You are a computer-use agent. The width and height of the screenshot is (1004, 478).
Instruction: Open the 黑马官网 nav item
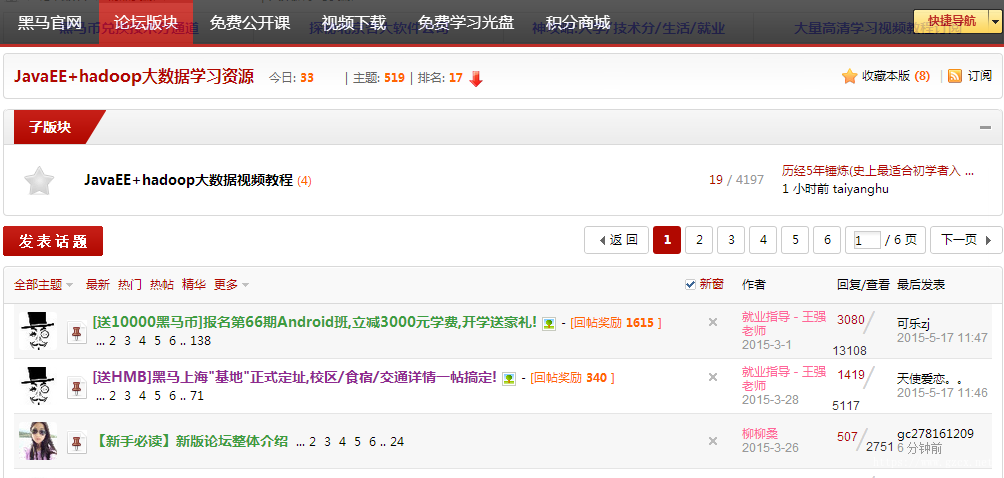(x=50, y=23)
